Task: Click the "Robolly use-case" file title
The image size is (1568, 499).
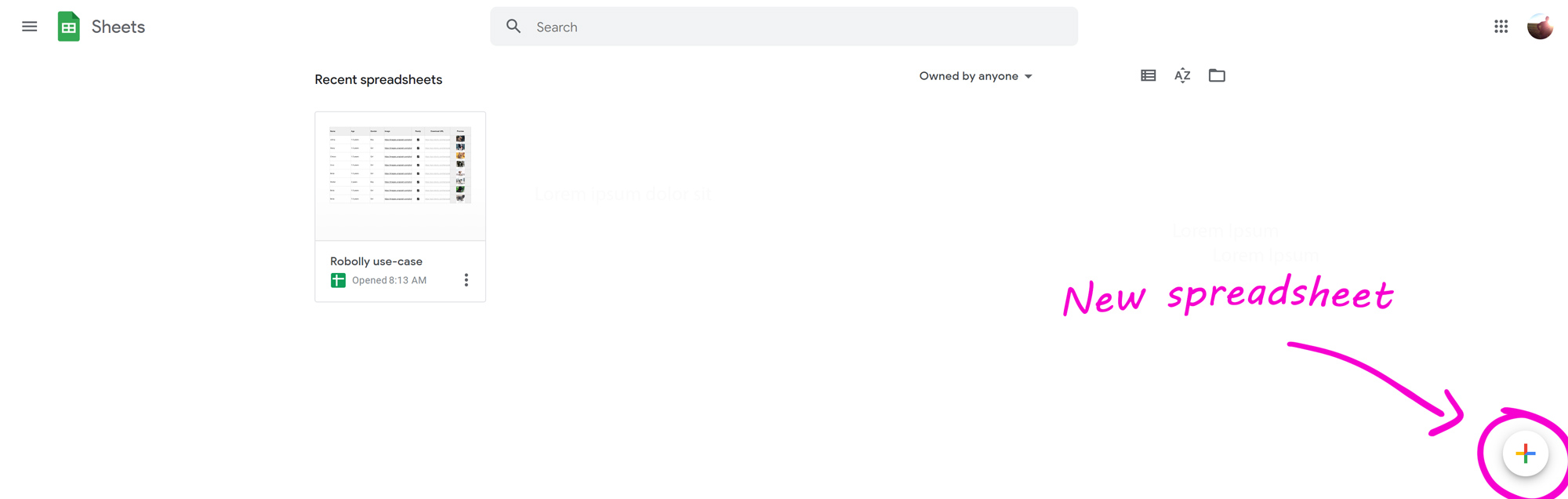Action: point(376,261)
